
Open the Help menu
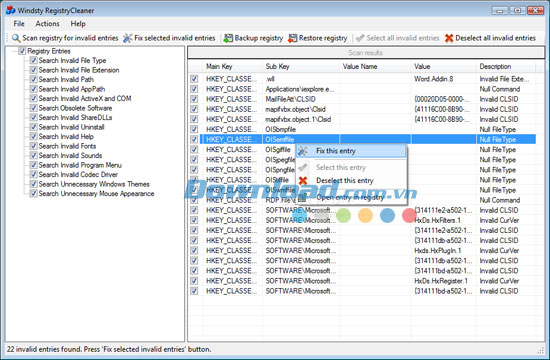78,24
